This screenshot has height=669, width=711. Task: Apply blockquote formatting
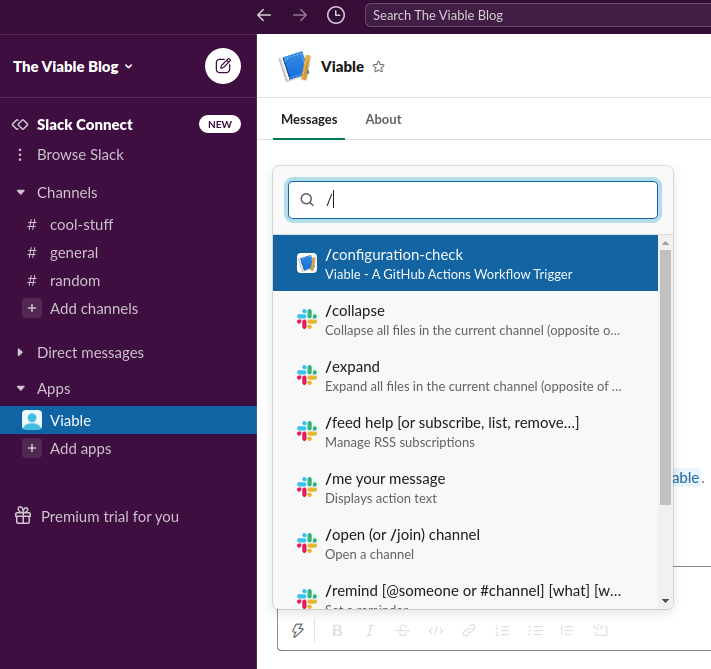click(x=567, y=630)
